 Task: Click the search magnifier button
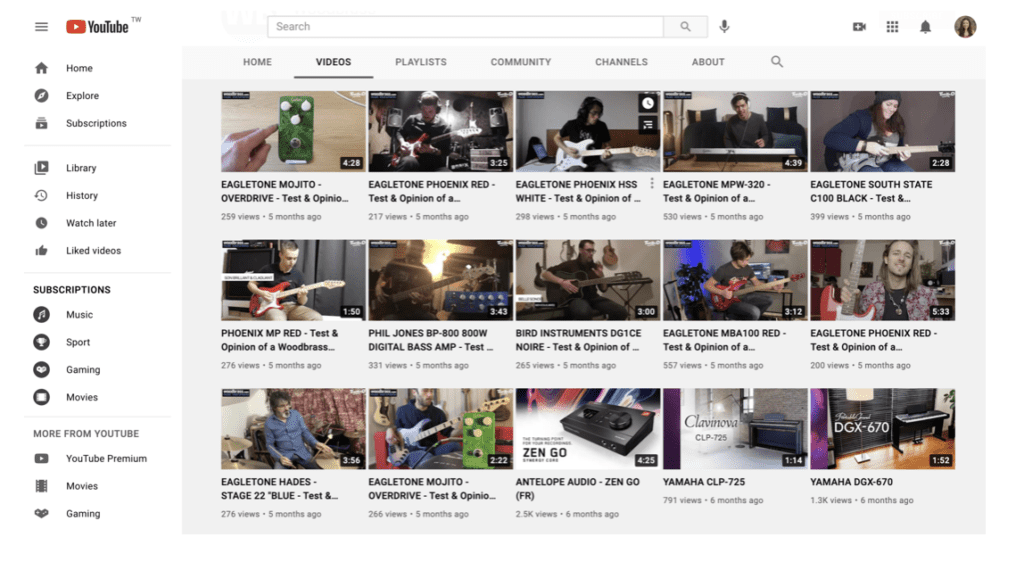coord(685,27)
